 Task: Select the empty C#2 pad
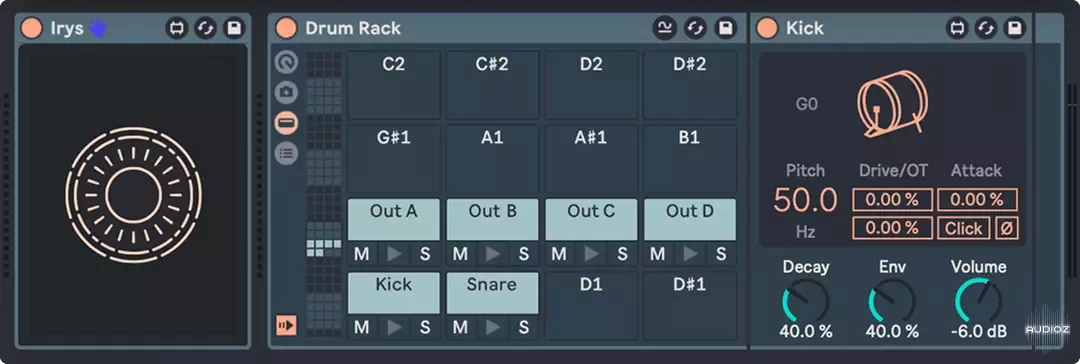492,85
